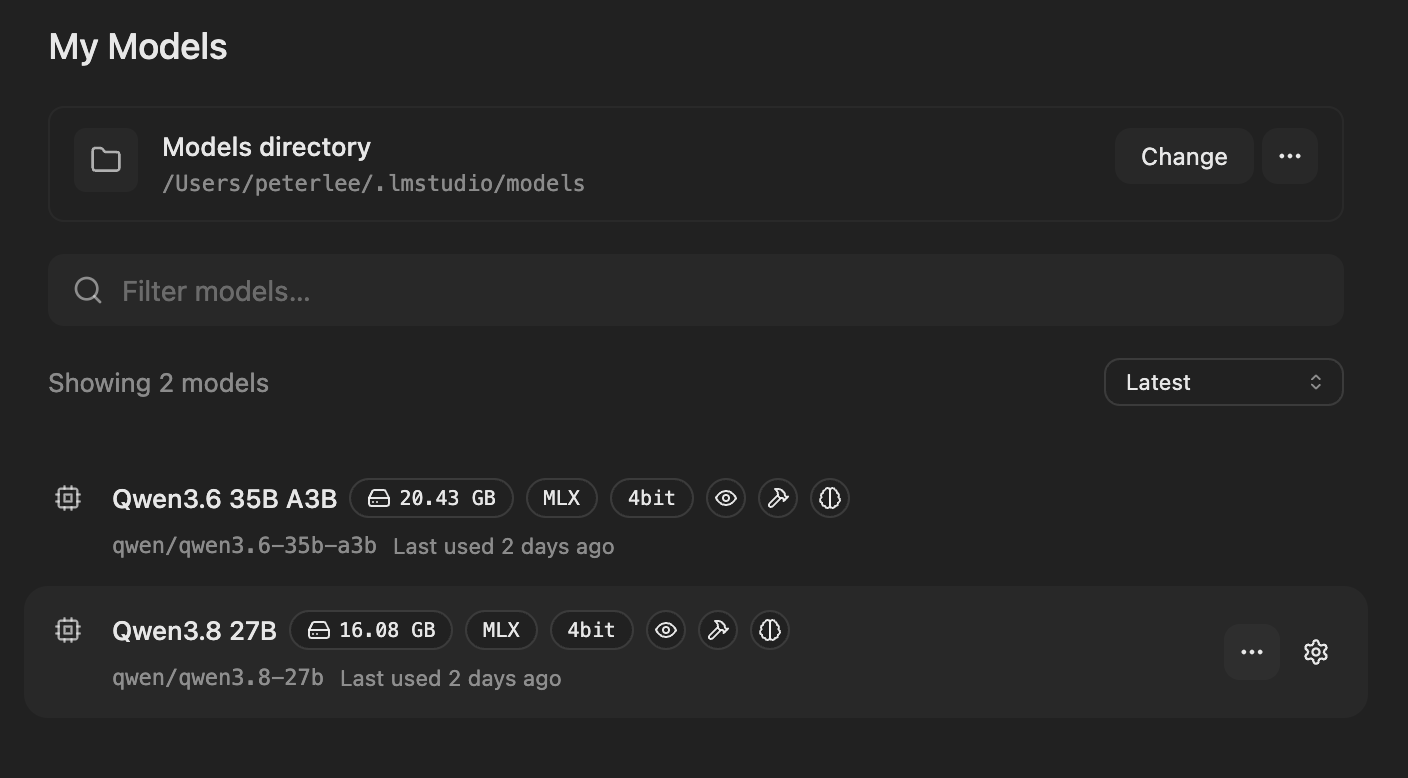This screenshot has width=1408, height=778.
Task: Click the chip icon beside Qwen3.8 27B
Action: (x=68, y=630)
